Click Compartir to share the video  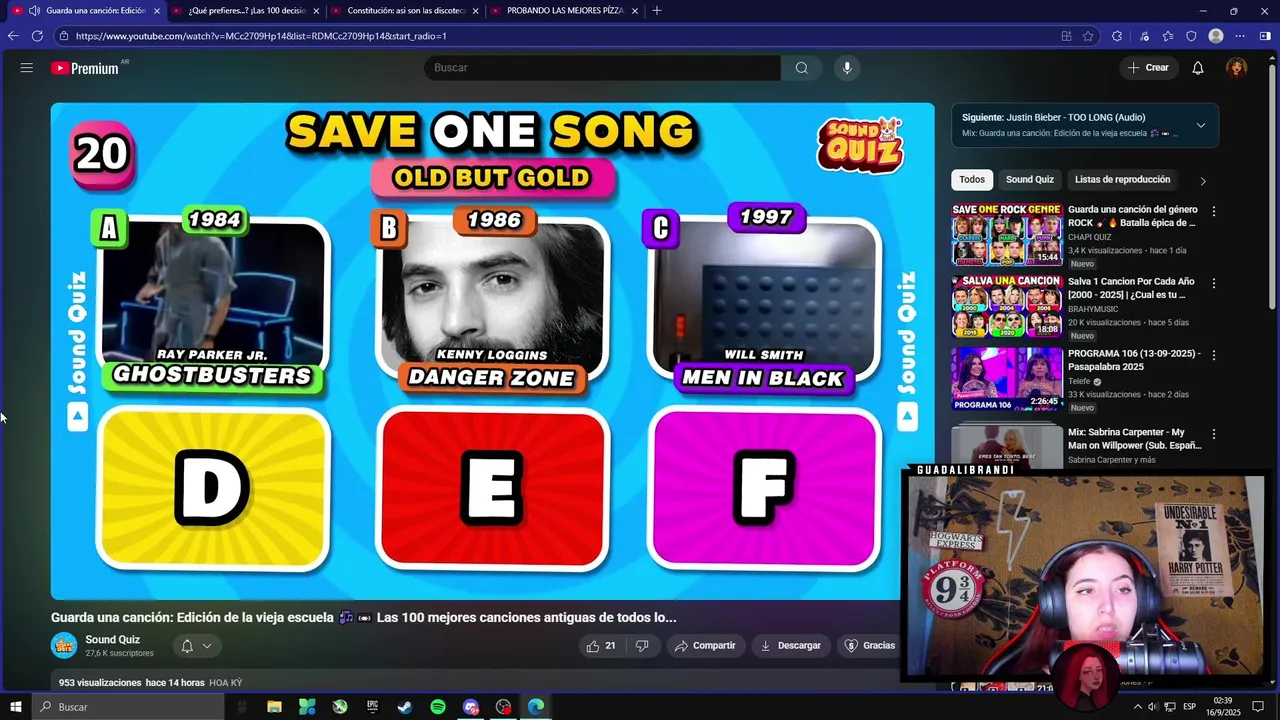coord(705,646)
